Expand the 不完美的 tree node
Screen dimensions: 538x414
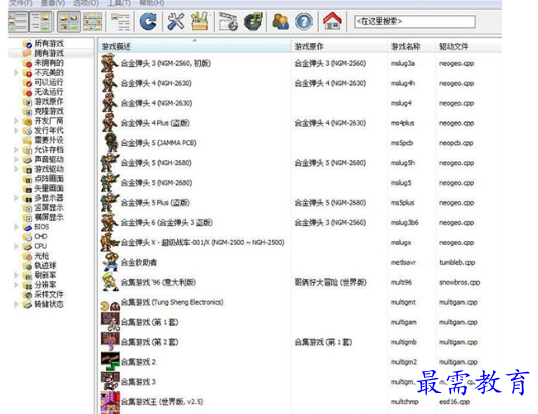point(16,72)
